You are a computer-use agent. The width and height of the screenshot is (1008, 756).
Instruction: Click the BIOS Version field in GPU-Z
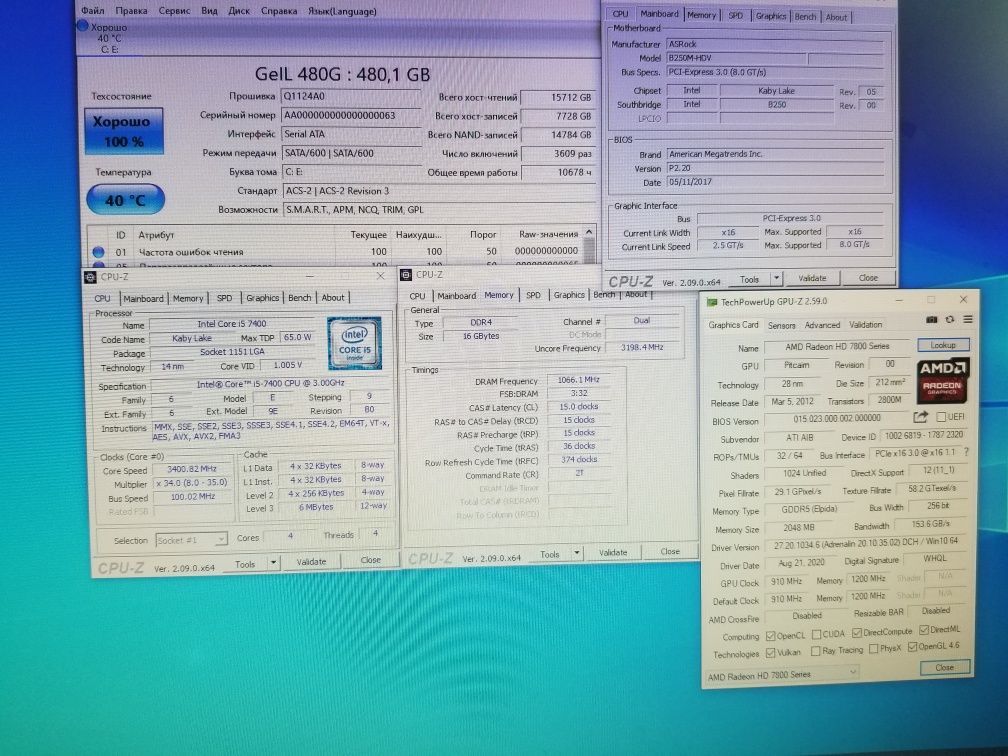[836, 418]
